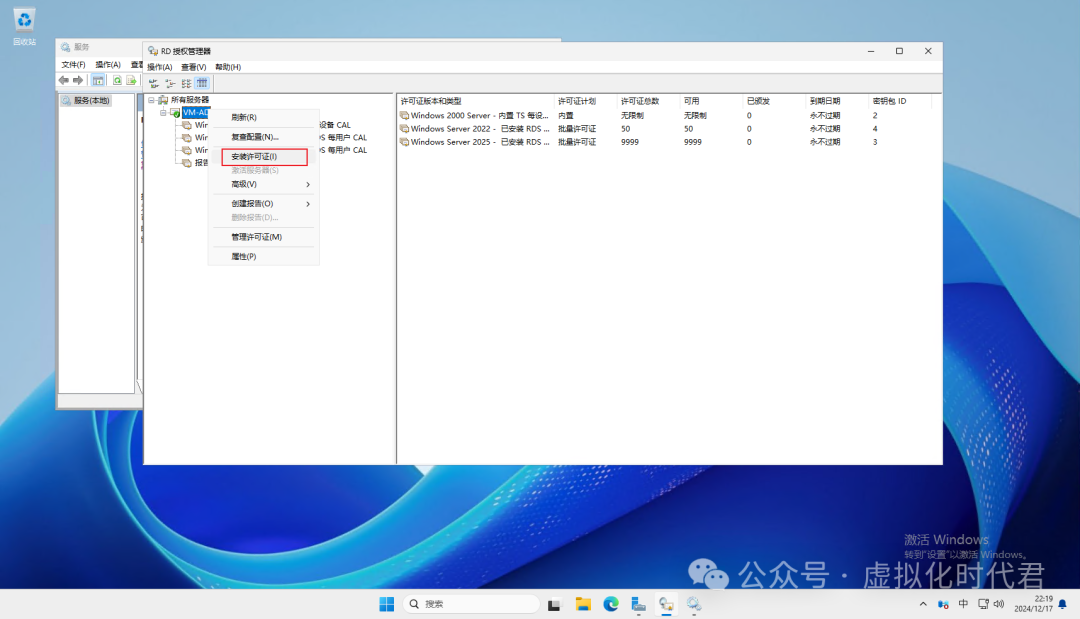Click the small icons view toolbar button
This screenshot has width=1080, height=619.
pyautogui.click(x=170, y=83)
